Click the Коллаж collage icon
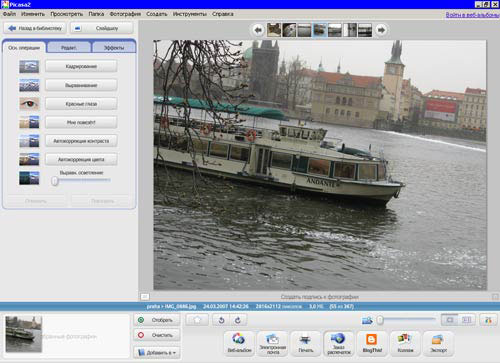 (x=405, y=343)
